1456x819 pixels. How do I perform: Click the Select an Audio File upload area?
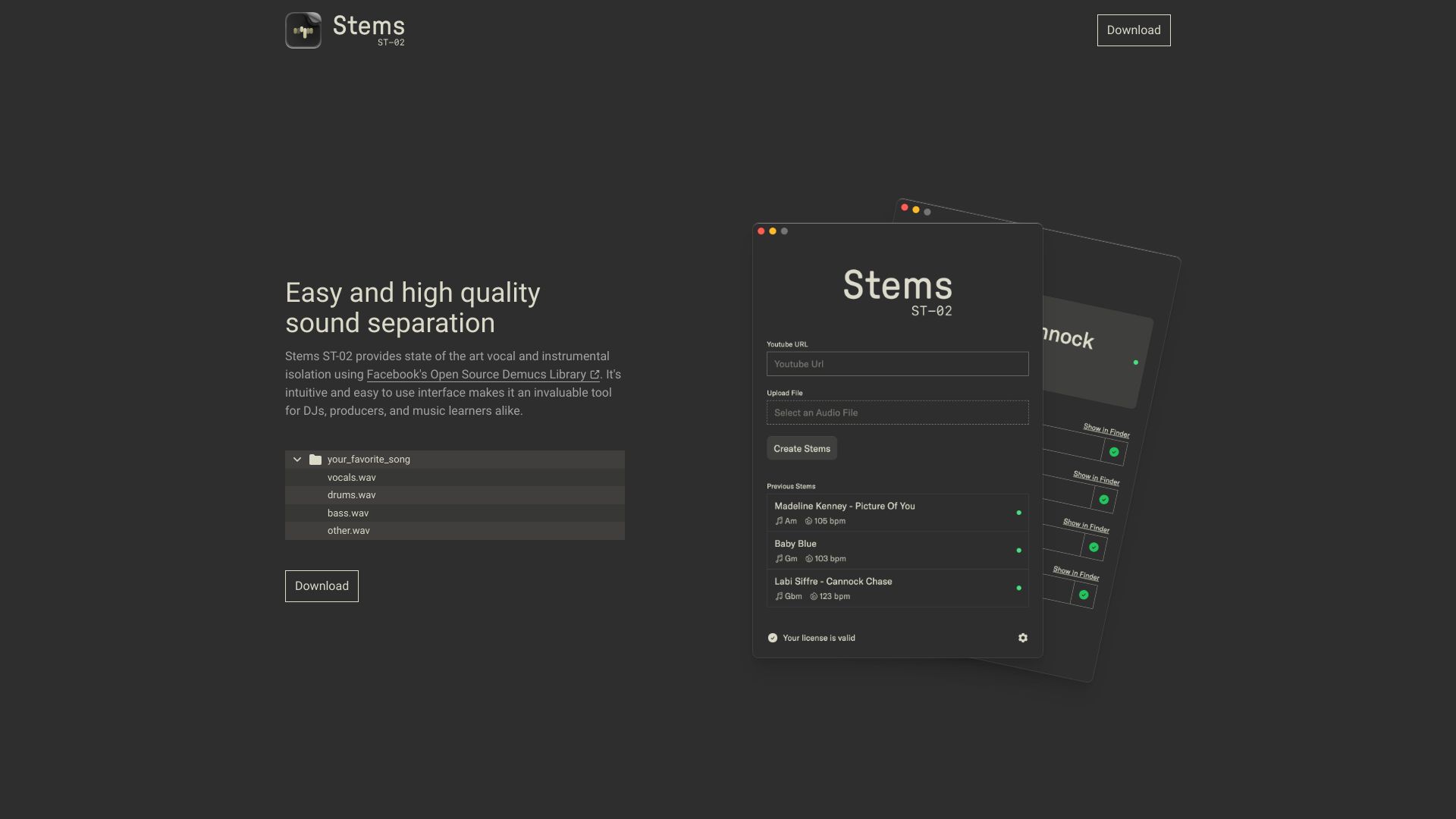897,413
